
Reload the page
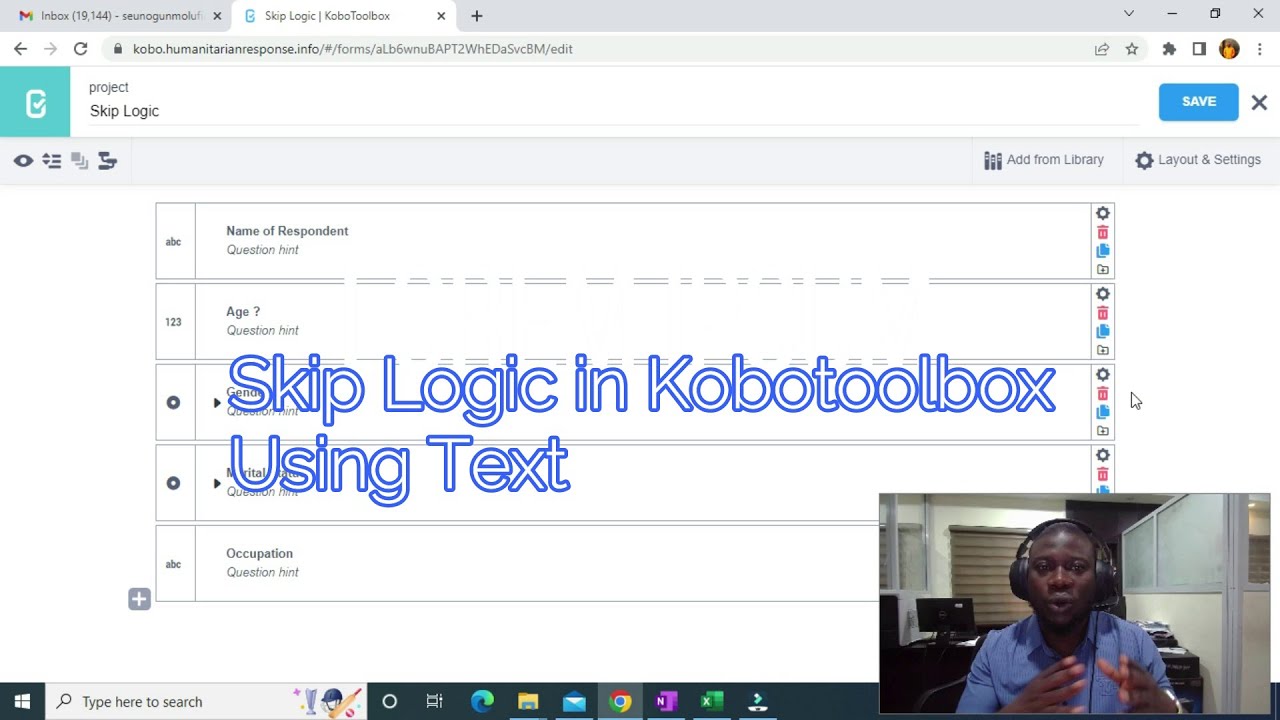click(81, 49)
